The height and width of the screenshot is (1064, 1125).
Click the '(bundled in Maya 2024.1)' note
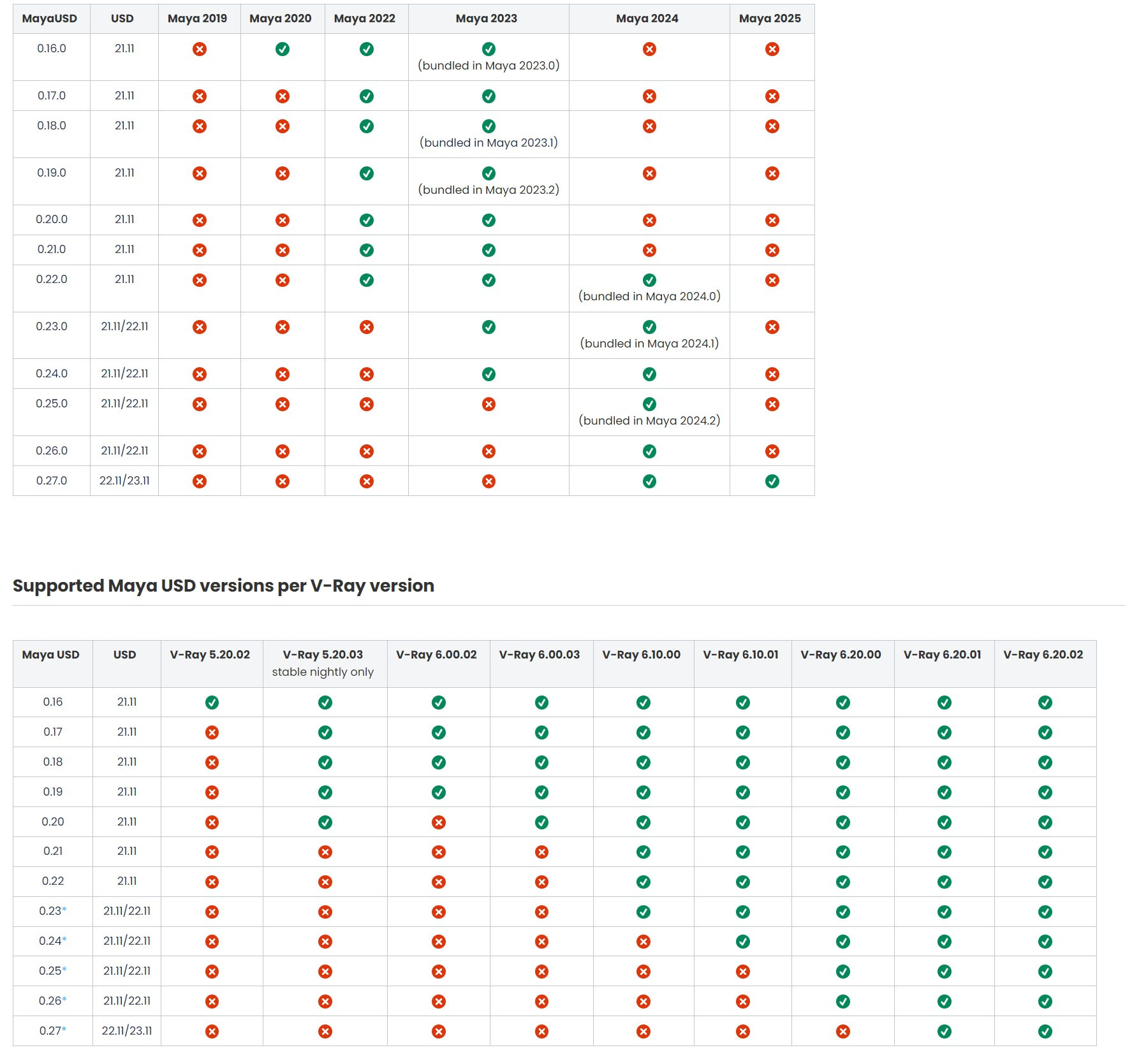click(650, 344)
